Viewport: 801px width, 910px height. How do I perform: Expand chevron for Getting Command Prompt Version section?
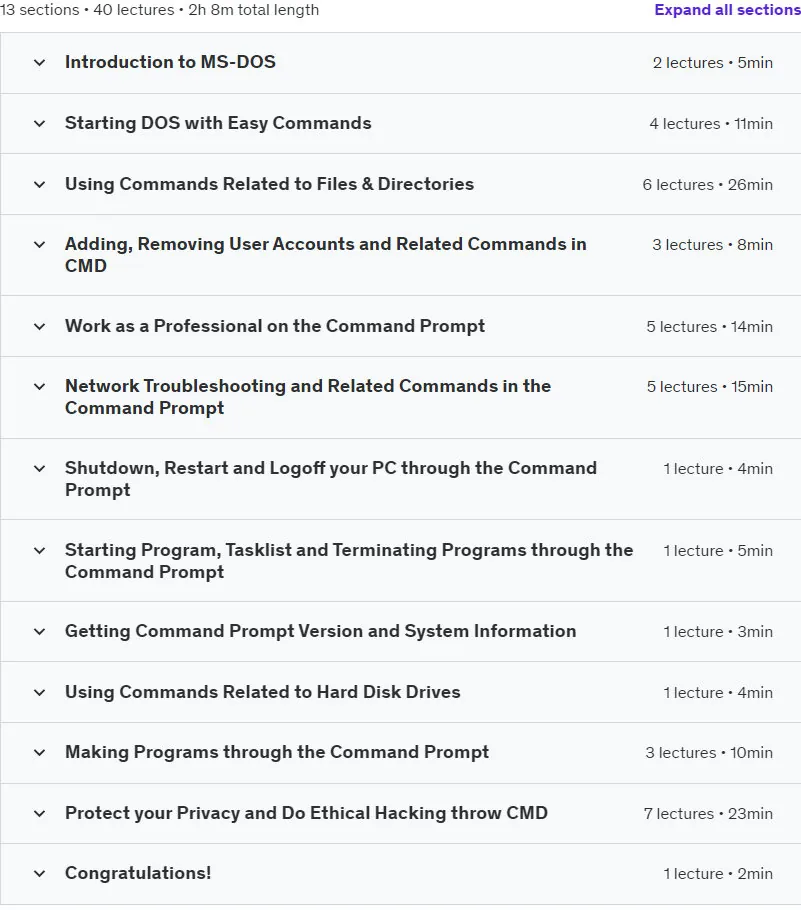pyautogui.click(x=39, y=631)
